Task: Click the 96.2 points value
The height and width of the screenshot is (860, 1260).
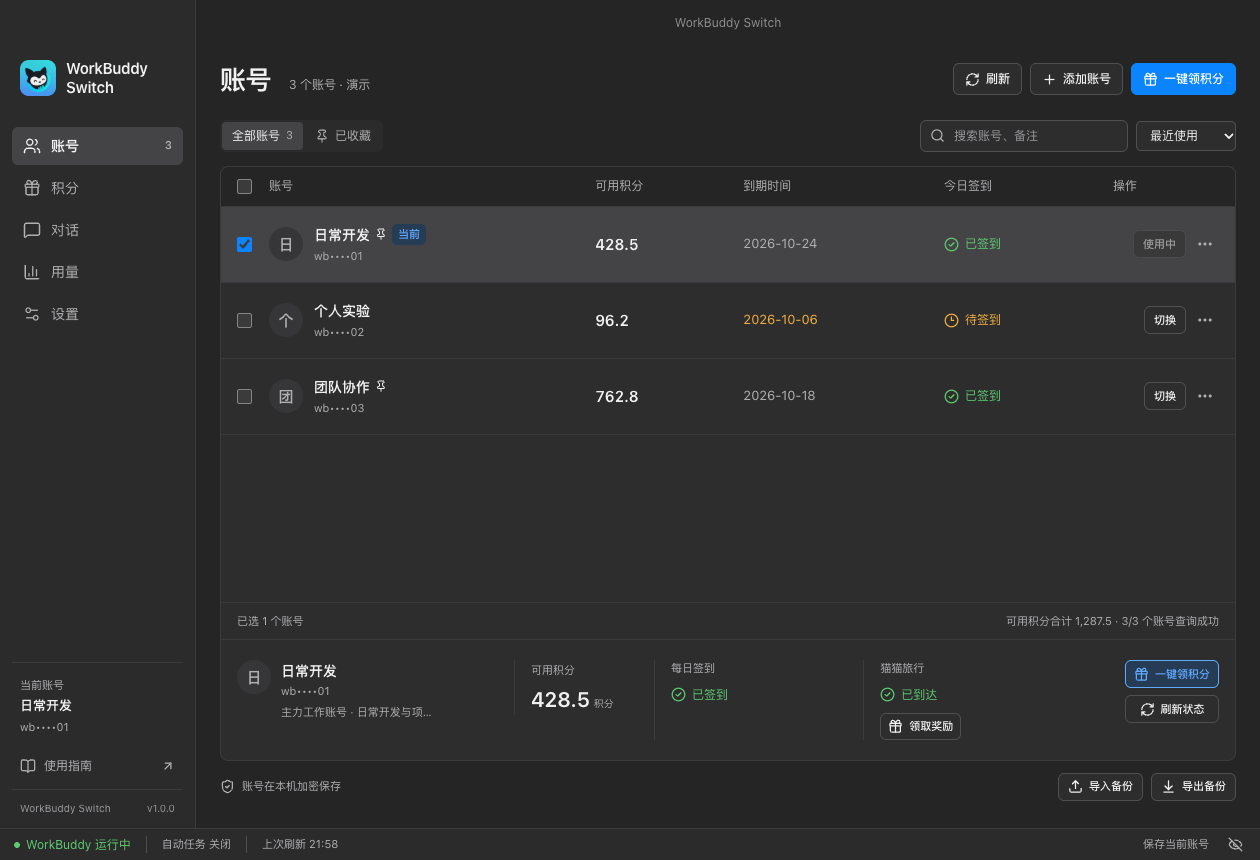Action: coord(612,320)
